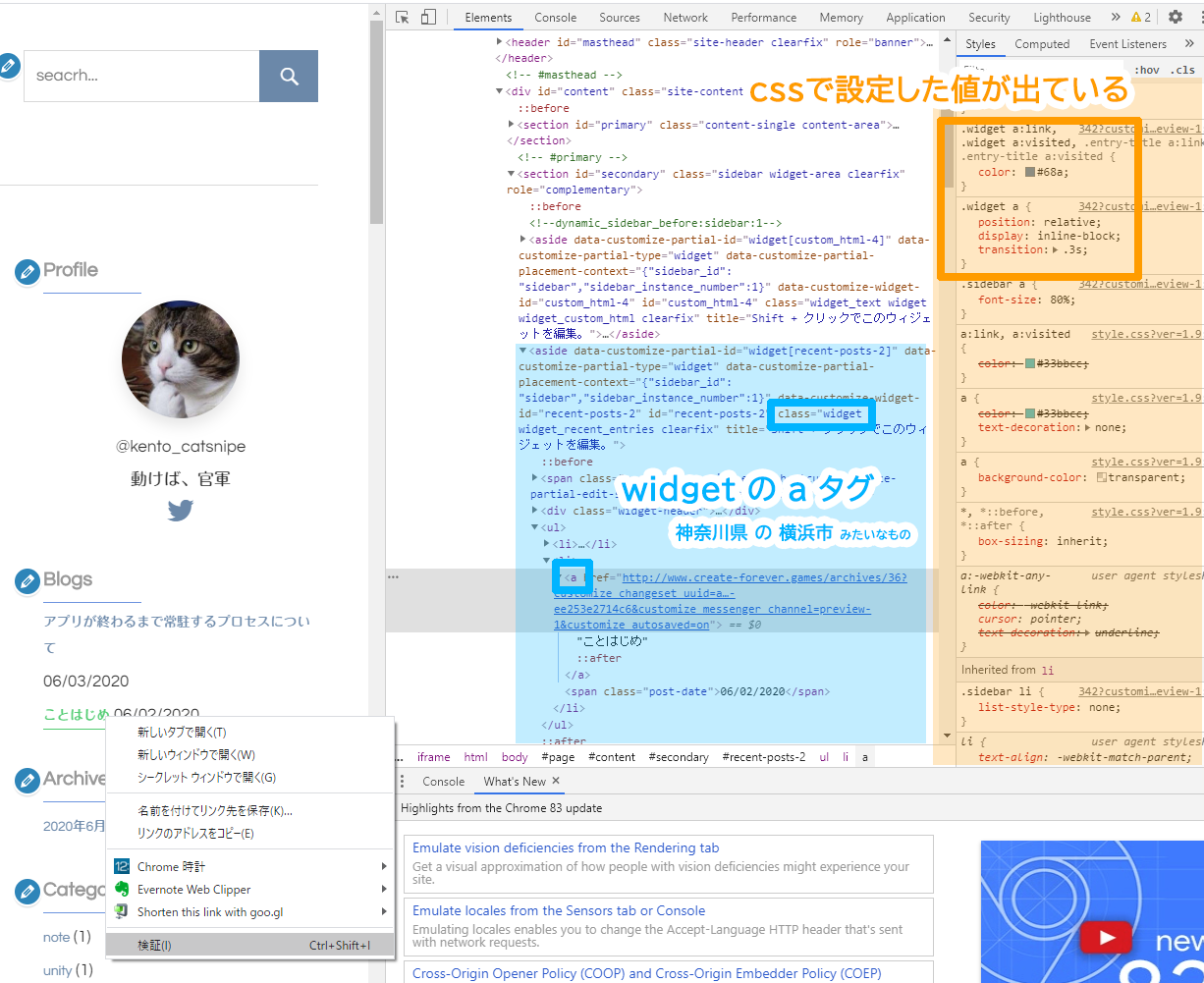Switch to the Console panel tab
The height and width of the screenshot is (983, 1204).
[556, 18]
